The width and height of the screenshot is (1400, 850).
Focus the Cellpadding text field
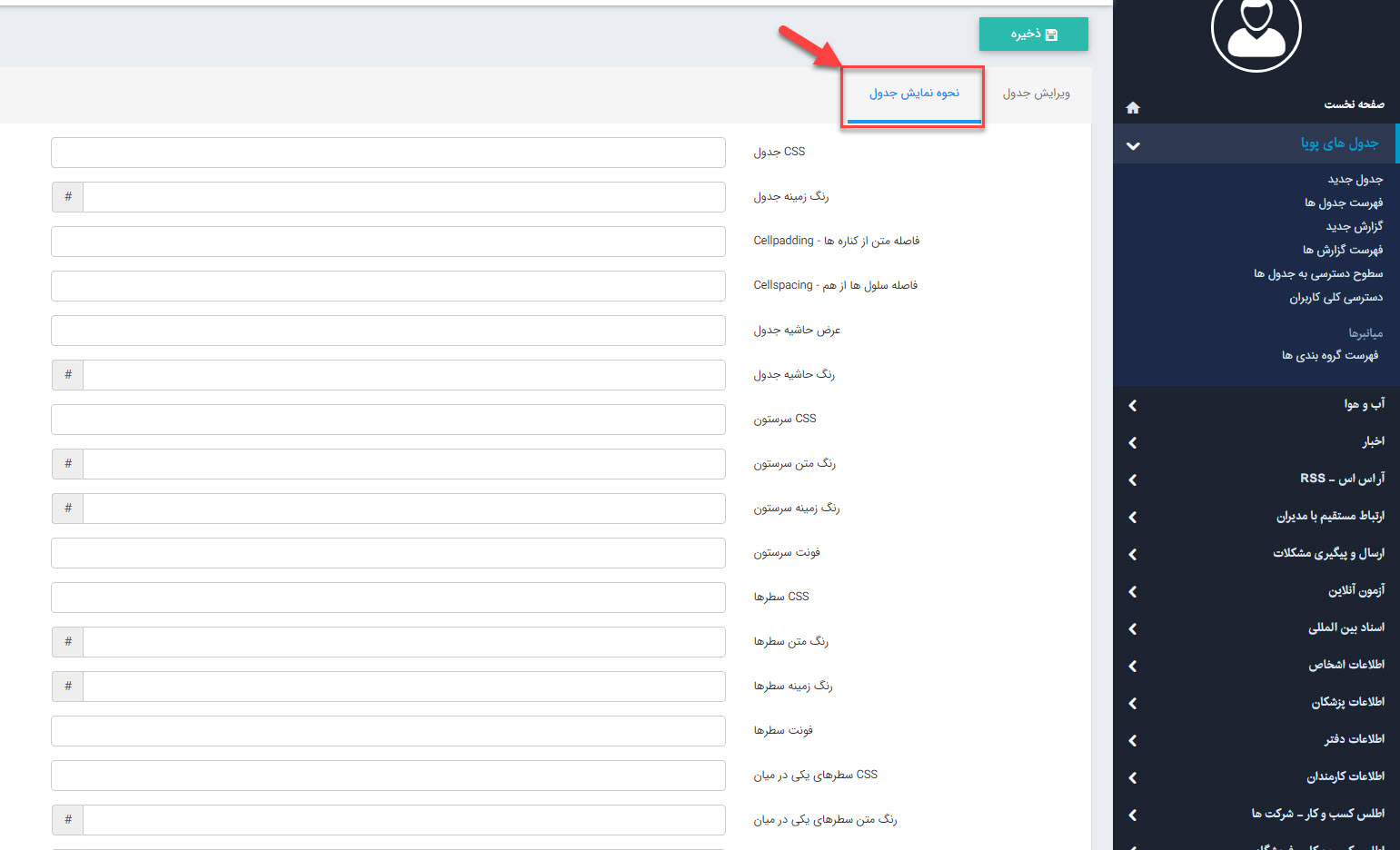pos(388,242)
